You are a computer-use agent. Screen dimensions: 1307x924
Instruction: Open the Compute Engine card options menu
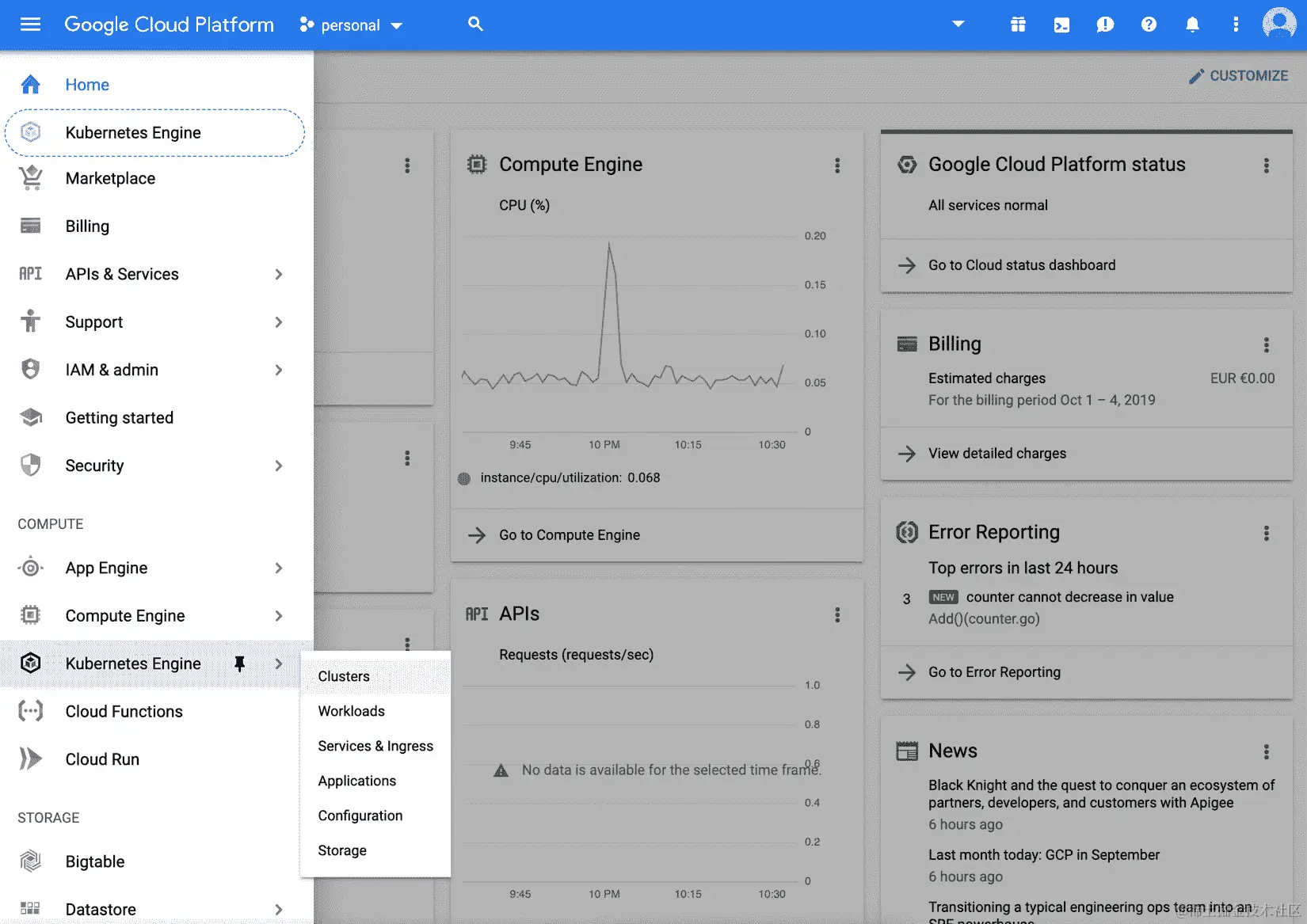[x=837, y=165]
